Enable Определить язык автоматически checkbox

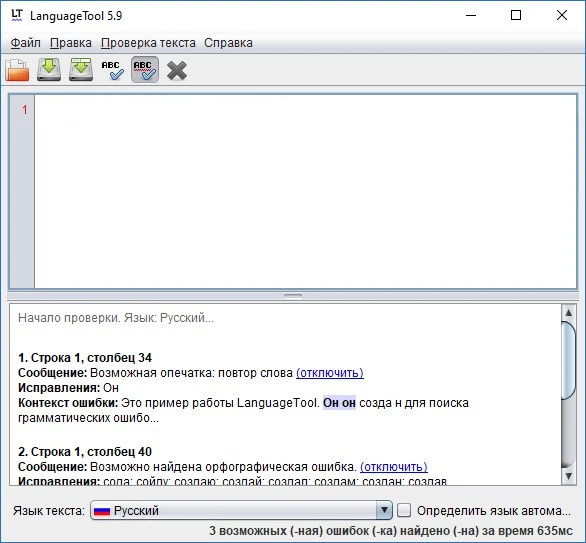pos(404,510)
